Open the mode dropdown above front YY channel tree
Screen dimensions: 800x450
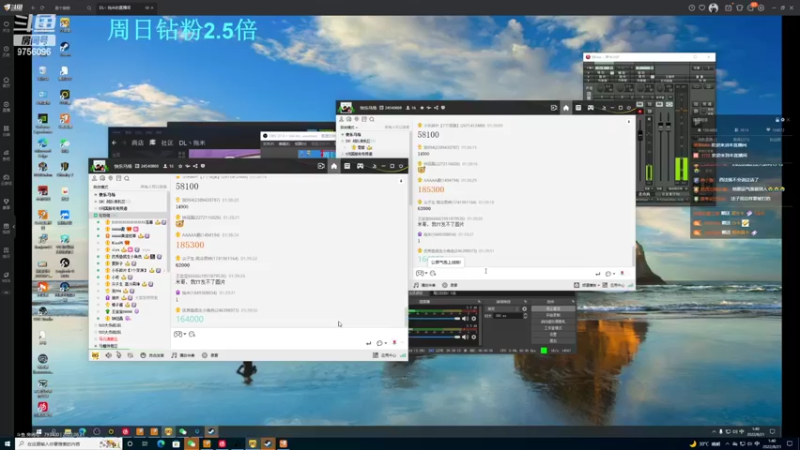[101, 187]
